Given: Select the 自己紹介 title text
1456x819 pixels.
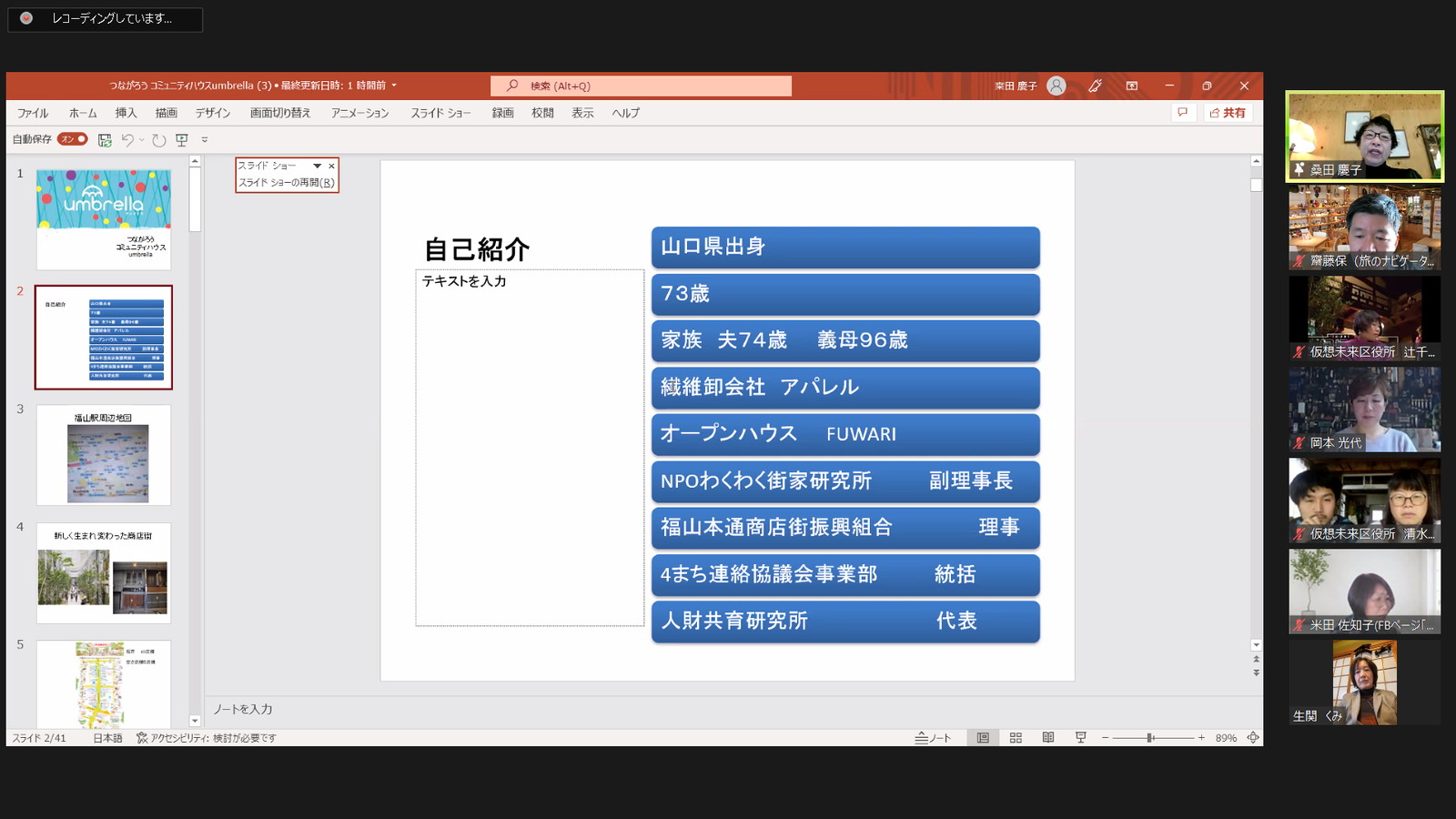Looking at the screenshot, I should tap(477, 249).
